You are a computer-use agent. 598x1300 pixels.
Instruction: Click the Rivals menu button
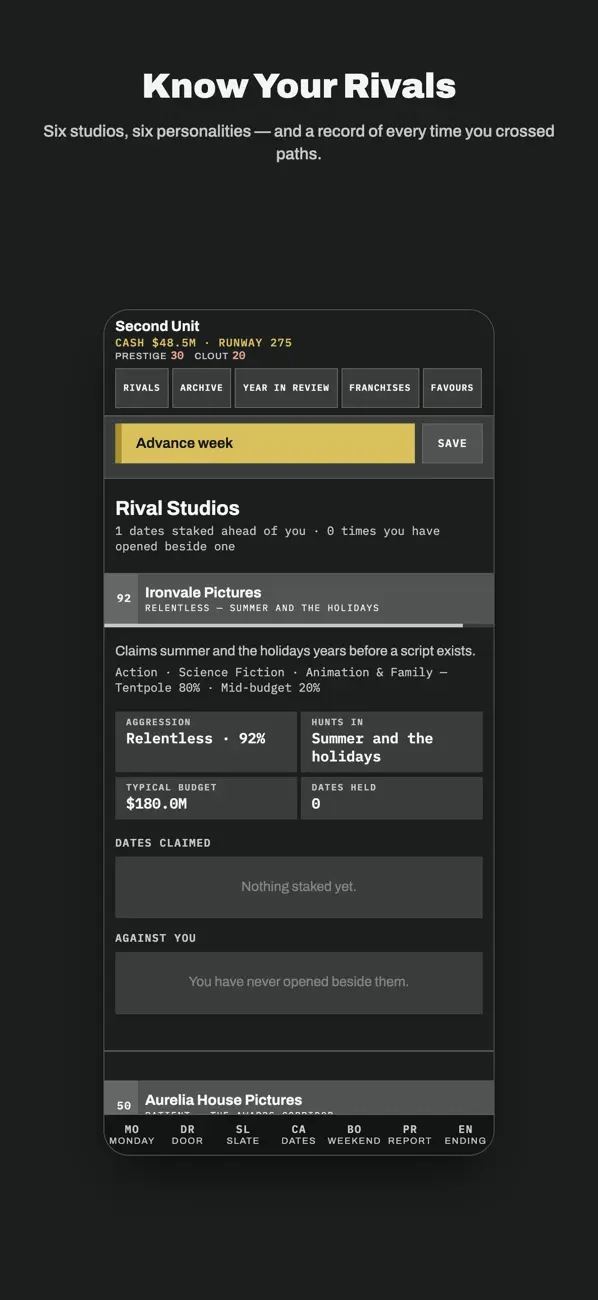click(141, 388)
